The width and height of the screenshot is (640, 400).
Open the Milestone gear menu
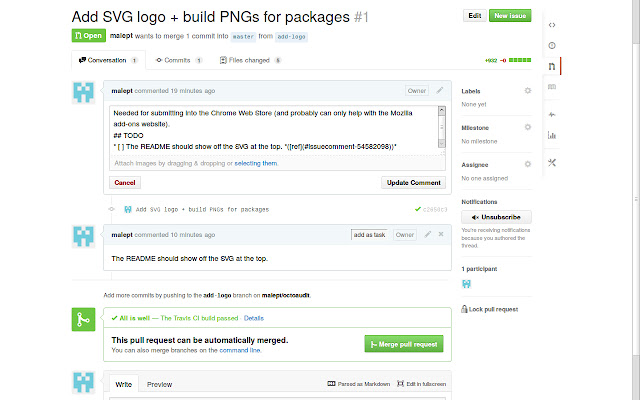[528, 128]
